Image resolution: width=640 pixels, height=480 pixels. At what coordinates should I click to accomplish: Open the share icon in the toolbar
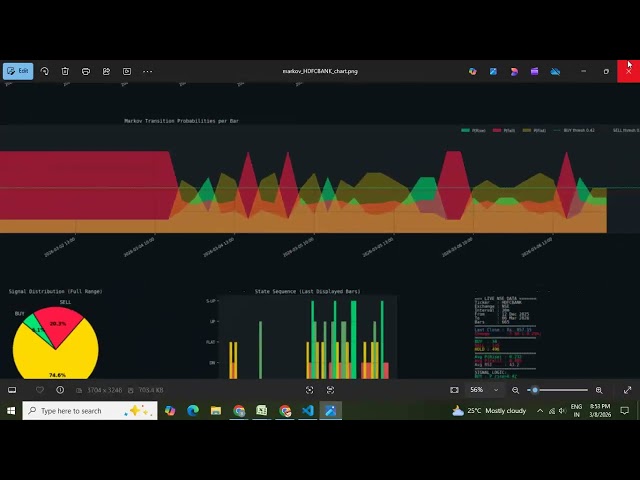[x=106, y=71]
